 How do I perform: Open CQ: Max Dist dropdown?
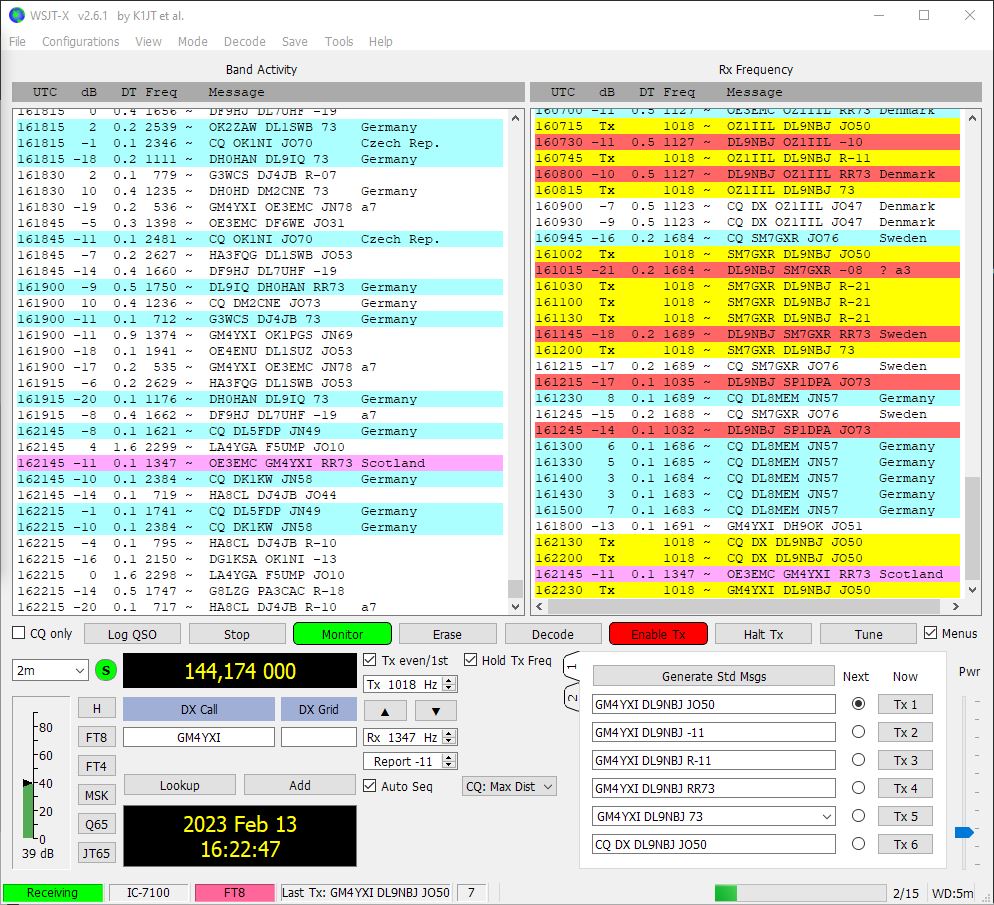pos(510,786)
